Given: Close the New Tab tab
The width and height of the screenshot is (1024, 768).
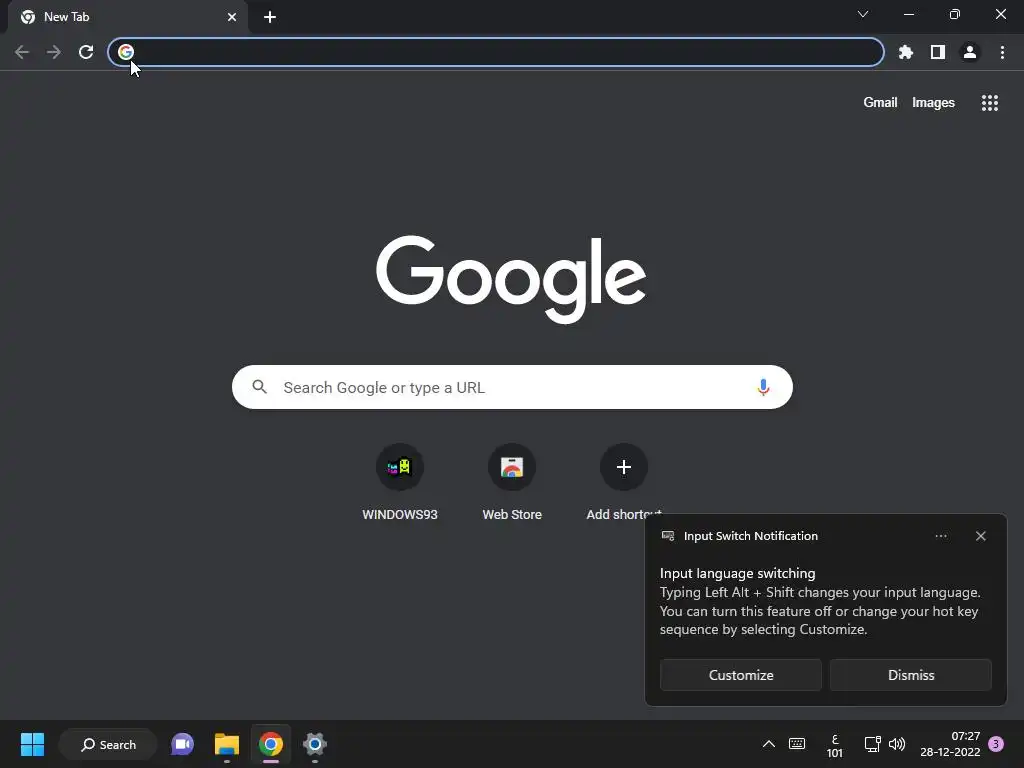Looking at the screenshot, I should [x=232, y=17].
